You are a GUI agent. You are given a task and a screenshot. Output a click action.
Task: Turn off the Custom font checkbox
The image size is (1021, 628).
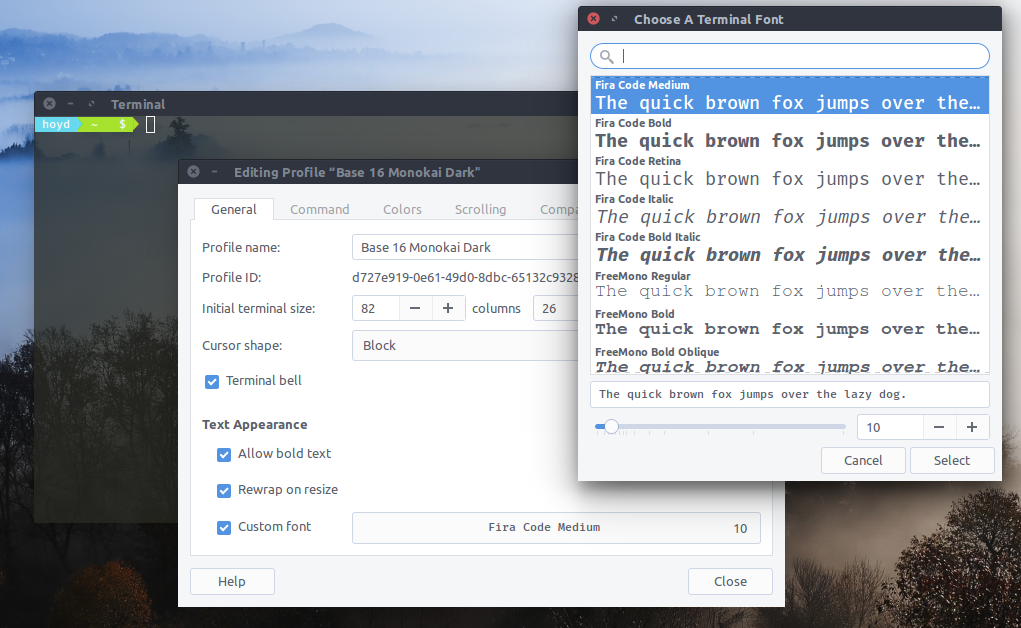pos(224,527)
